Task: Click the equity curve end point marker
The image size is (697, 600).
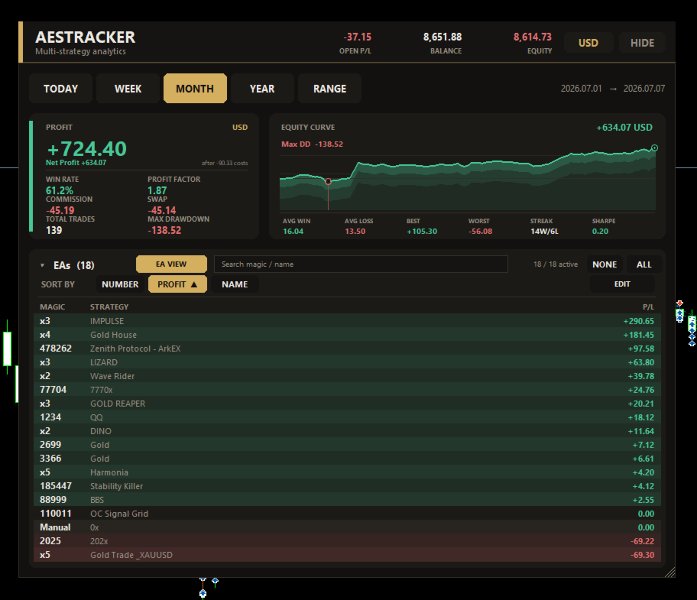Action: click(x=654, y=148)
